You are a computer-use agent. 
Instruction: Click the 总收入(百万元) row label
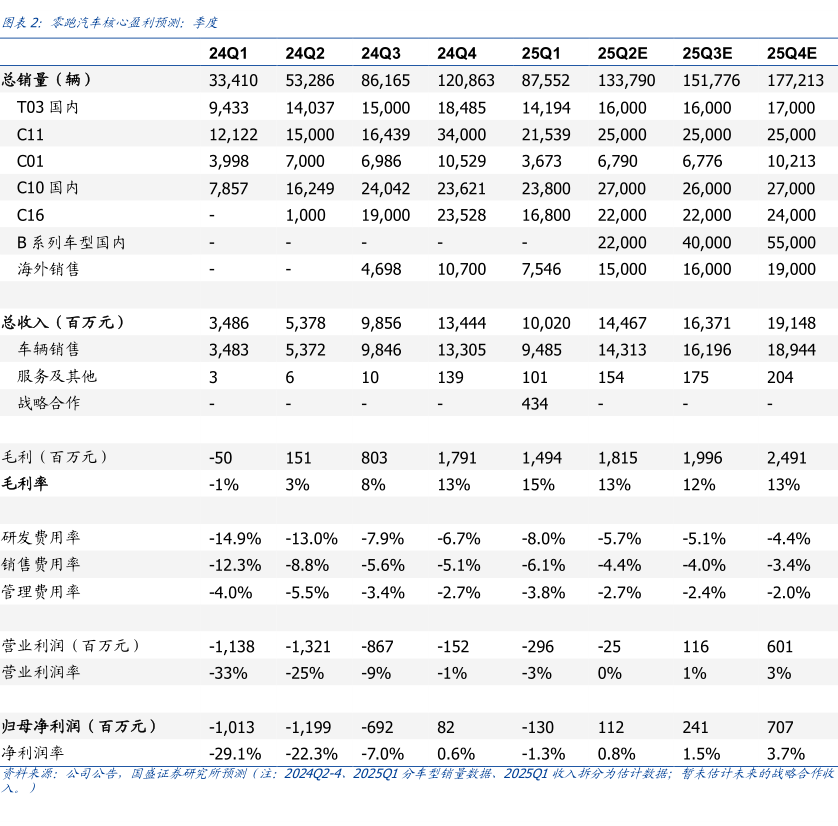(x=63, y=322)
